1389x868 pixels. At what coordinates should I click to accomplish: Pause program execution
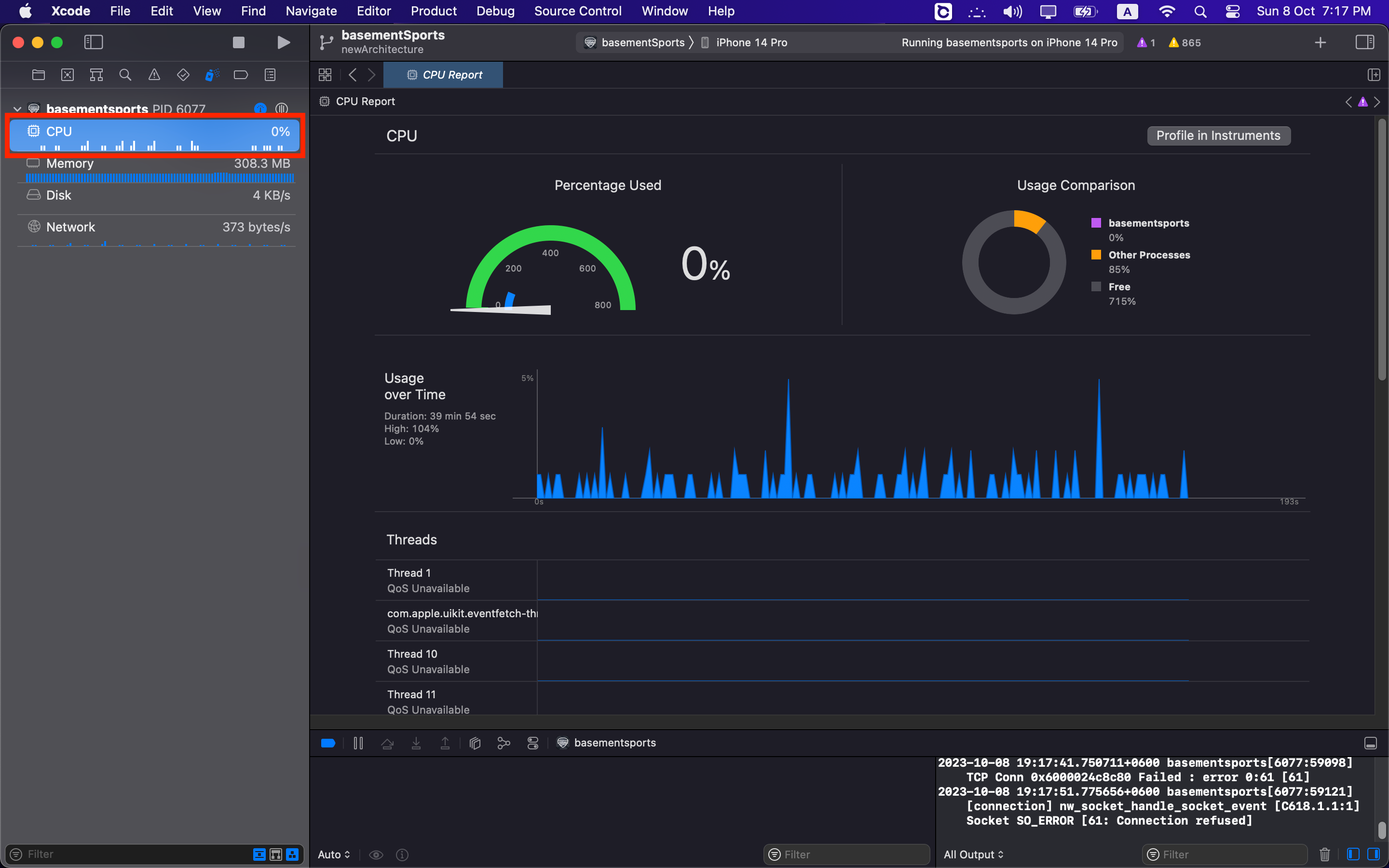(358, 743)
